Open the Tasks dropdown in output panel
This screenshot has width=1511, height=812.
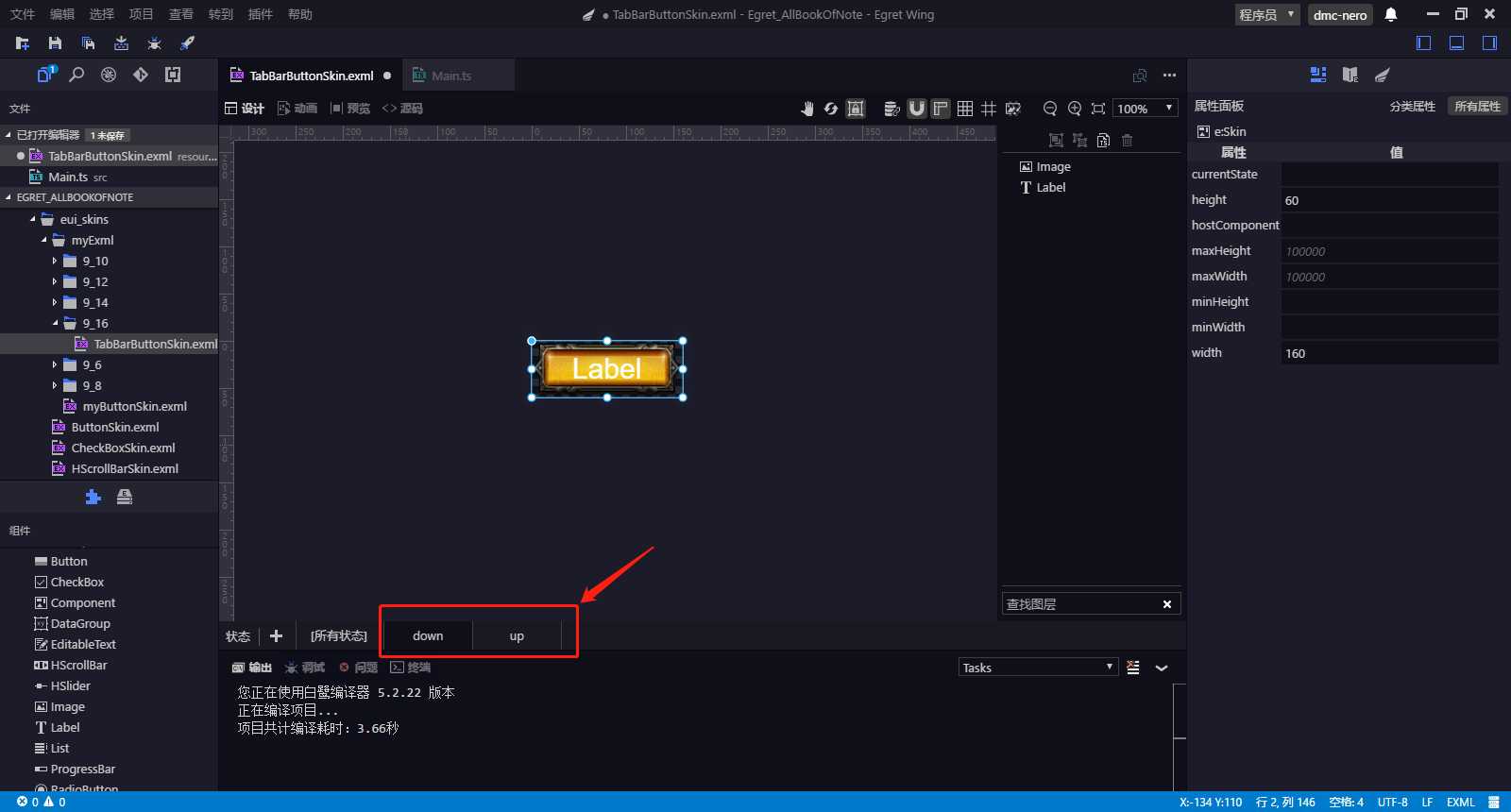point(1038,668)
